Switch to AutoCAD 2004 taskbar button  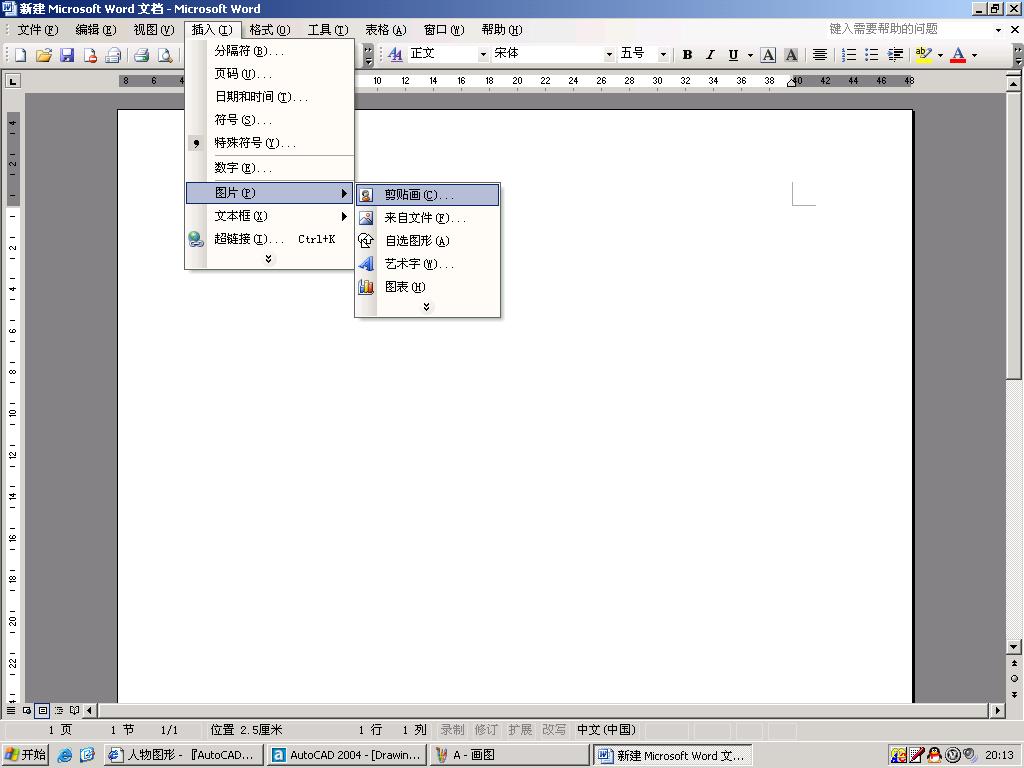click(x=347, y=755)
